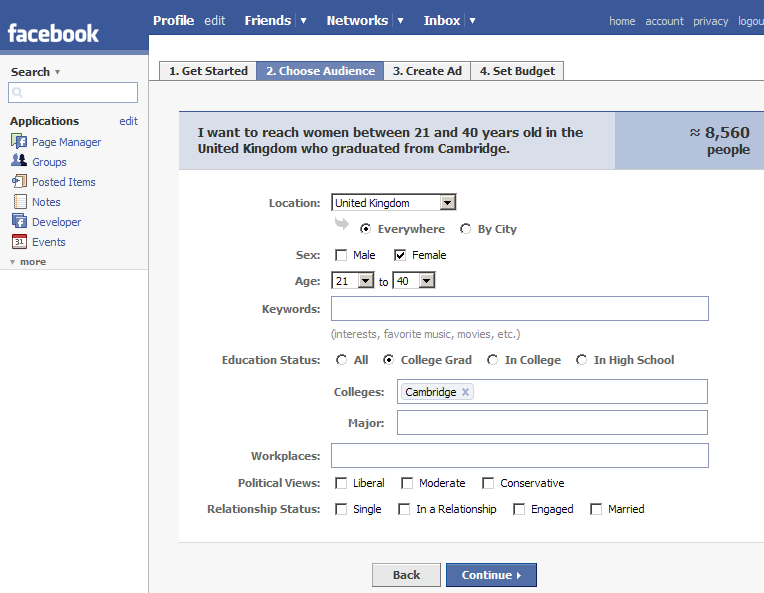Select the By City radio button
764x593 pixels.
point(465,229)
